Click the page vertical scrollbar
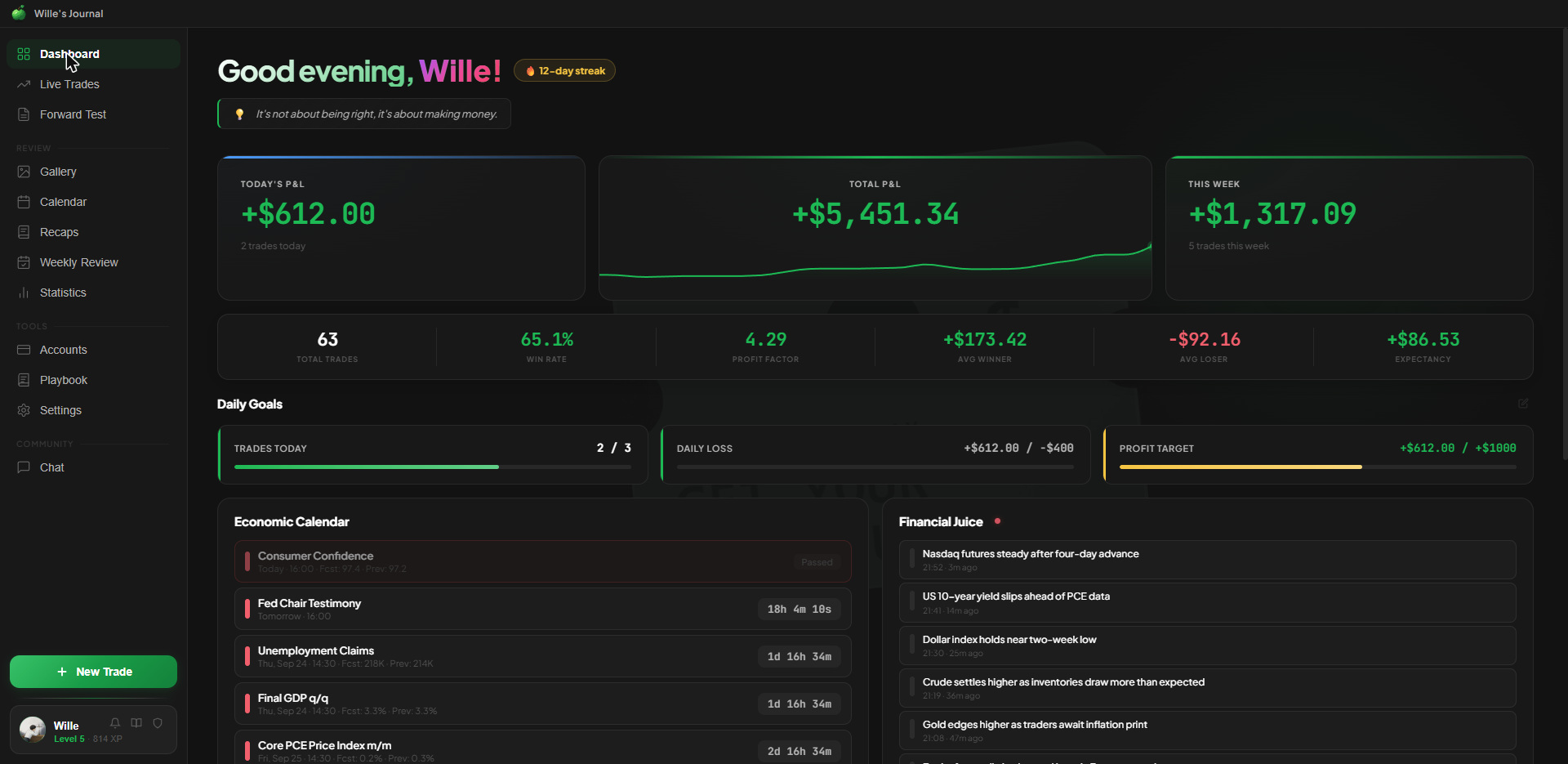Viewport: 1568px width, 764px height. click(1564, 245)
